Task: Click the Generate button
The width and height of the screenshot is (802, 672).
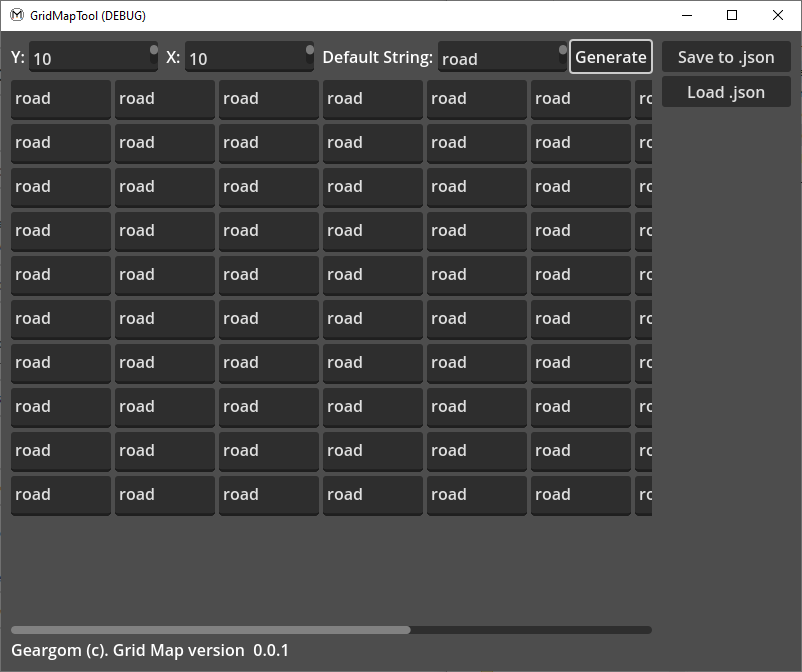Action: coord(611,57)
